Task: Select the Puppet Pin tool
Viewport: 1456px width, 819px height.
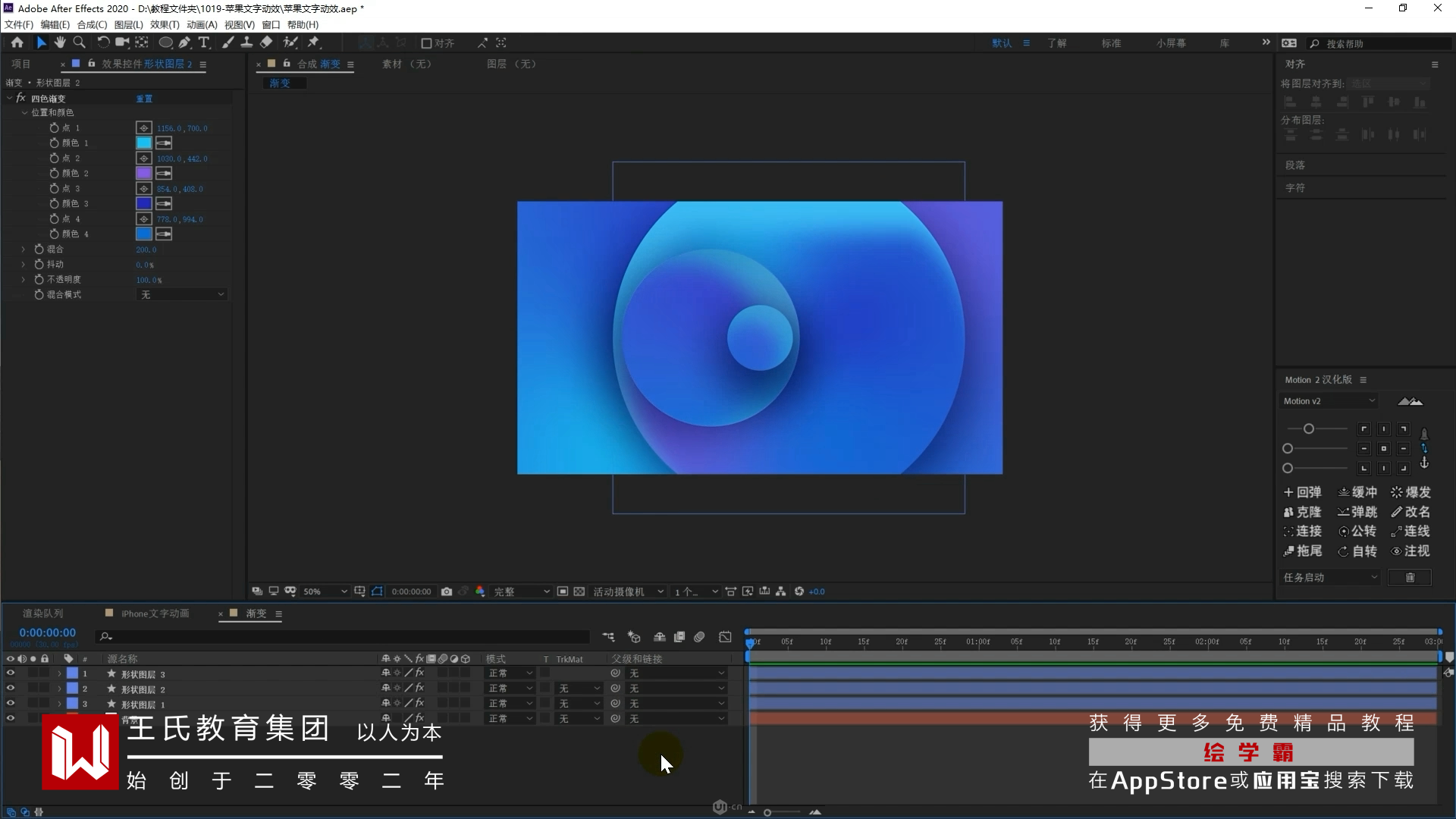Action: [313, 42]
